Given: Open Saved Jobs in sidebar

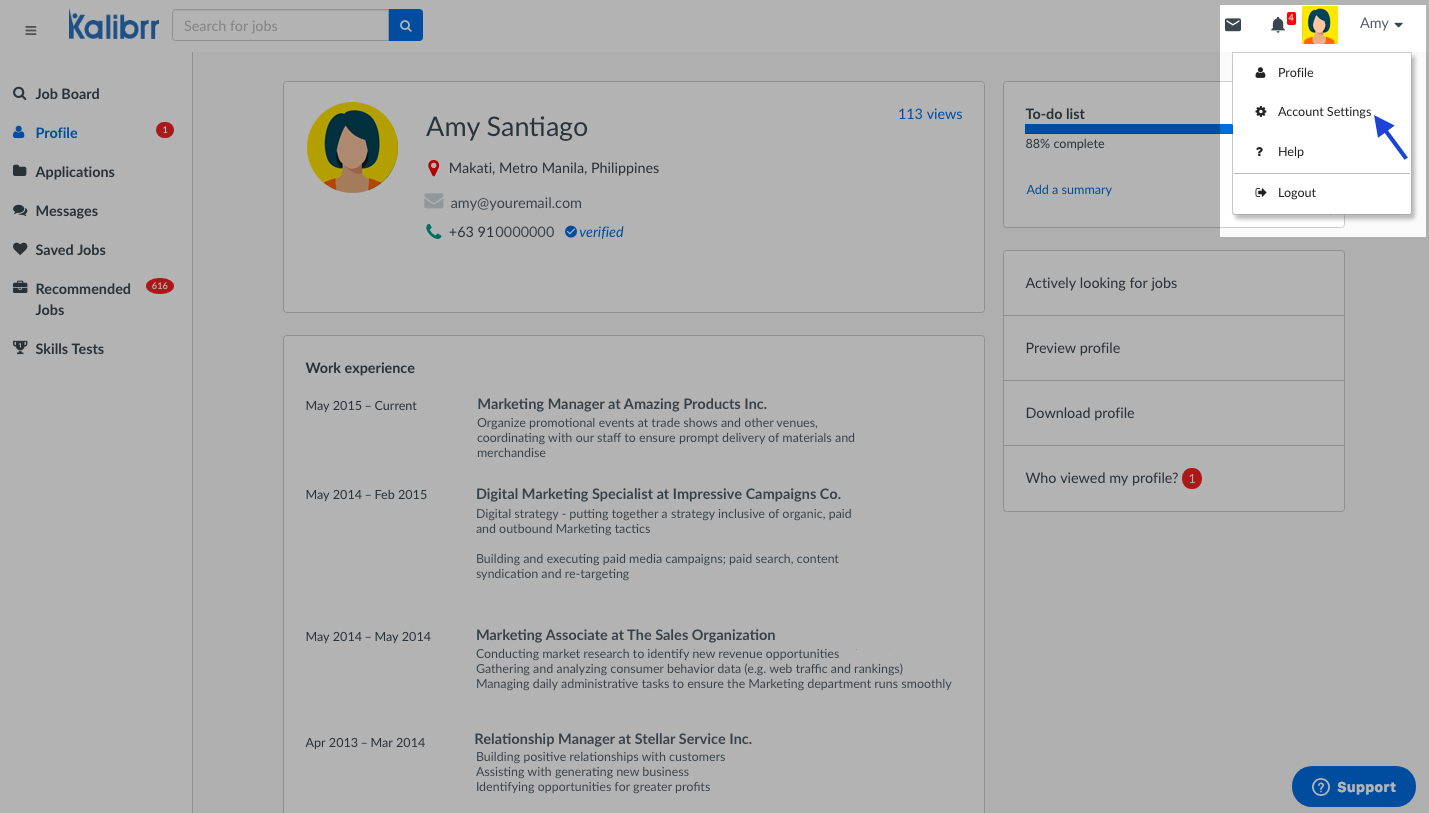Looking at the screenshot, I should point(70,250).
